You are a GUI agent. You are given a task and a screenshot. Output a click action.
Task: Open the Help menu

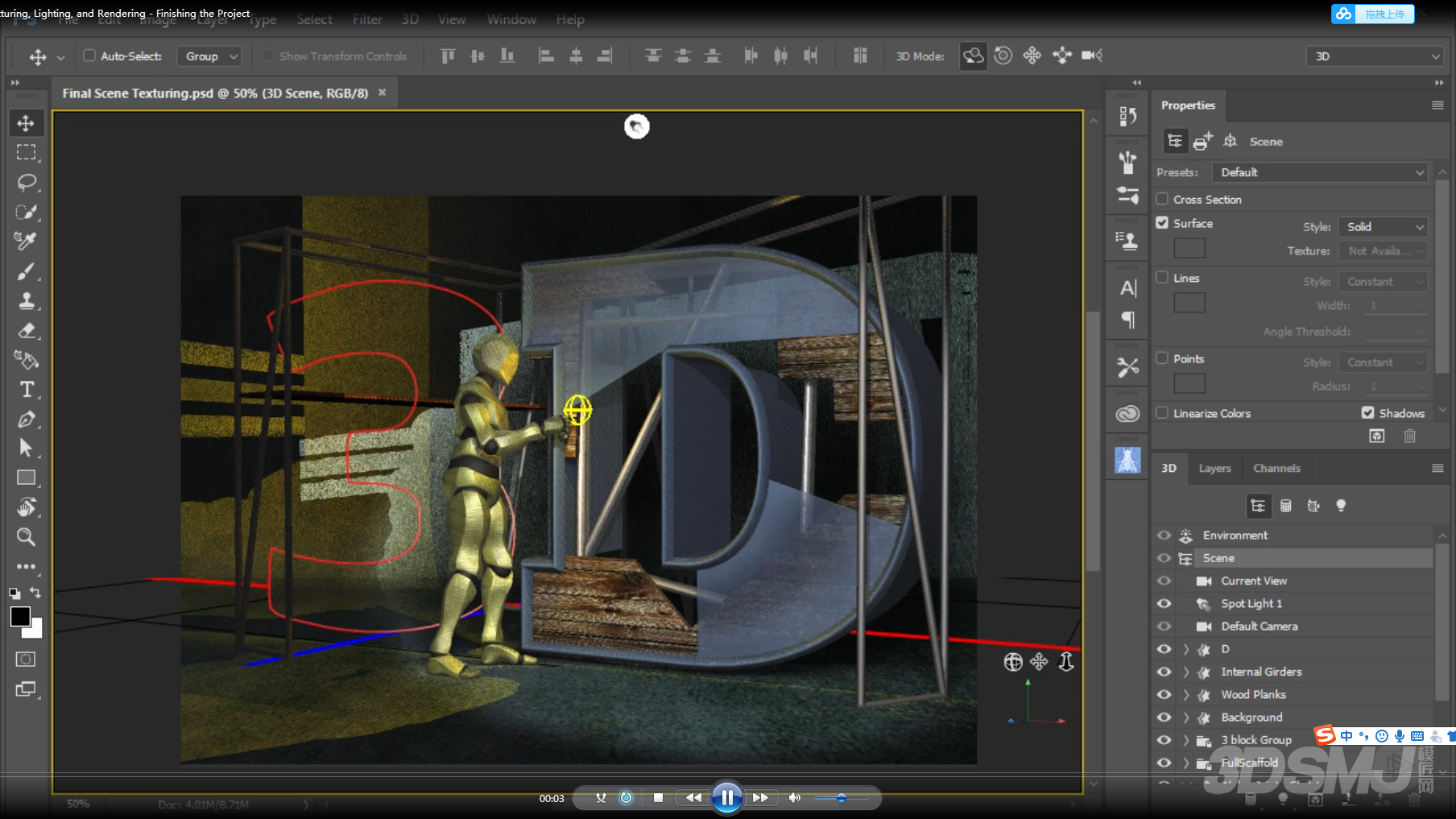570,19
